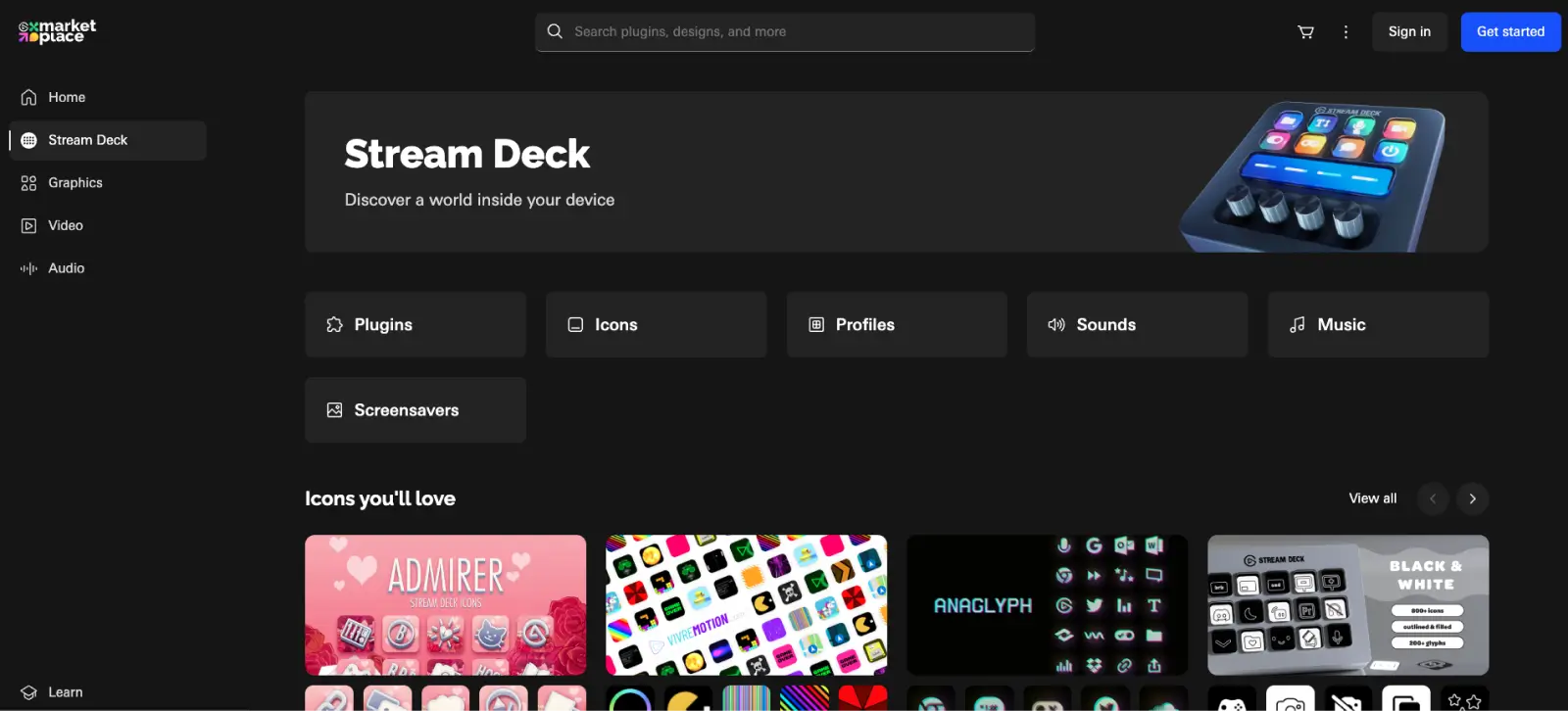This screenshot has height=711, width=1568.
Task: Click the Stream Deck hero banner device image
Action: click(1313, 176)
